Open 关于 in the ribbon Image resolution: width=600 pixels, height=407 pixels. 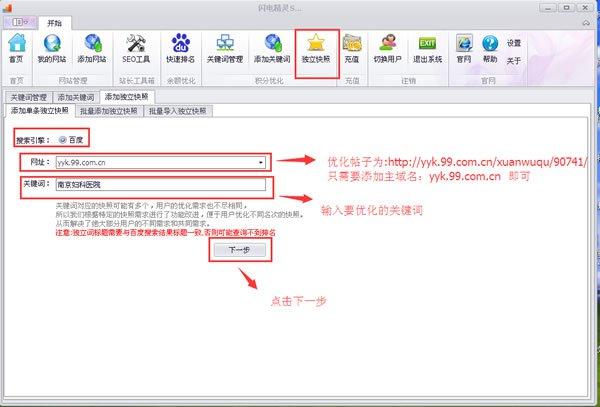tap(514, 61)
